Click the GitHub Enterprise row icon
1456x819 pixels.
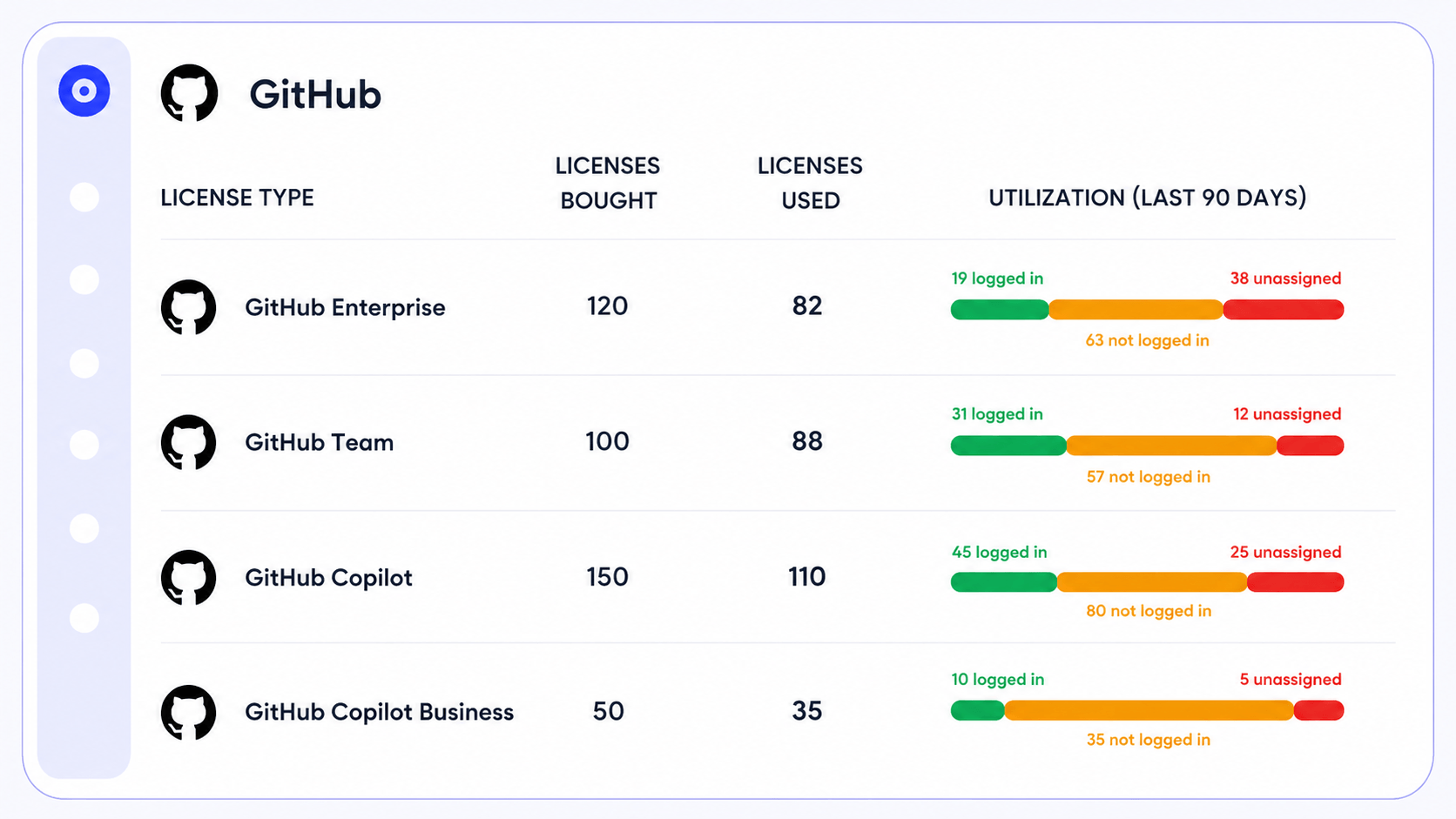coord(188,307)
